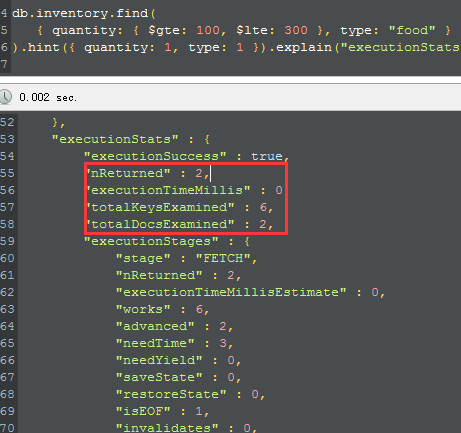Click the "executionSuccess" : true line
The height and width of the screenshot is (433, 461).
pos(187,156)
